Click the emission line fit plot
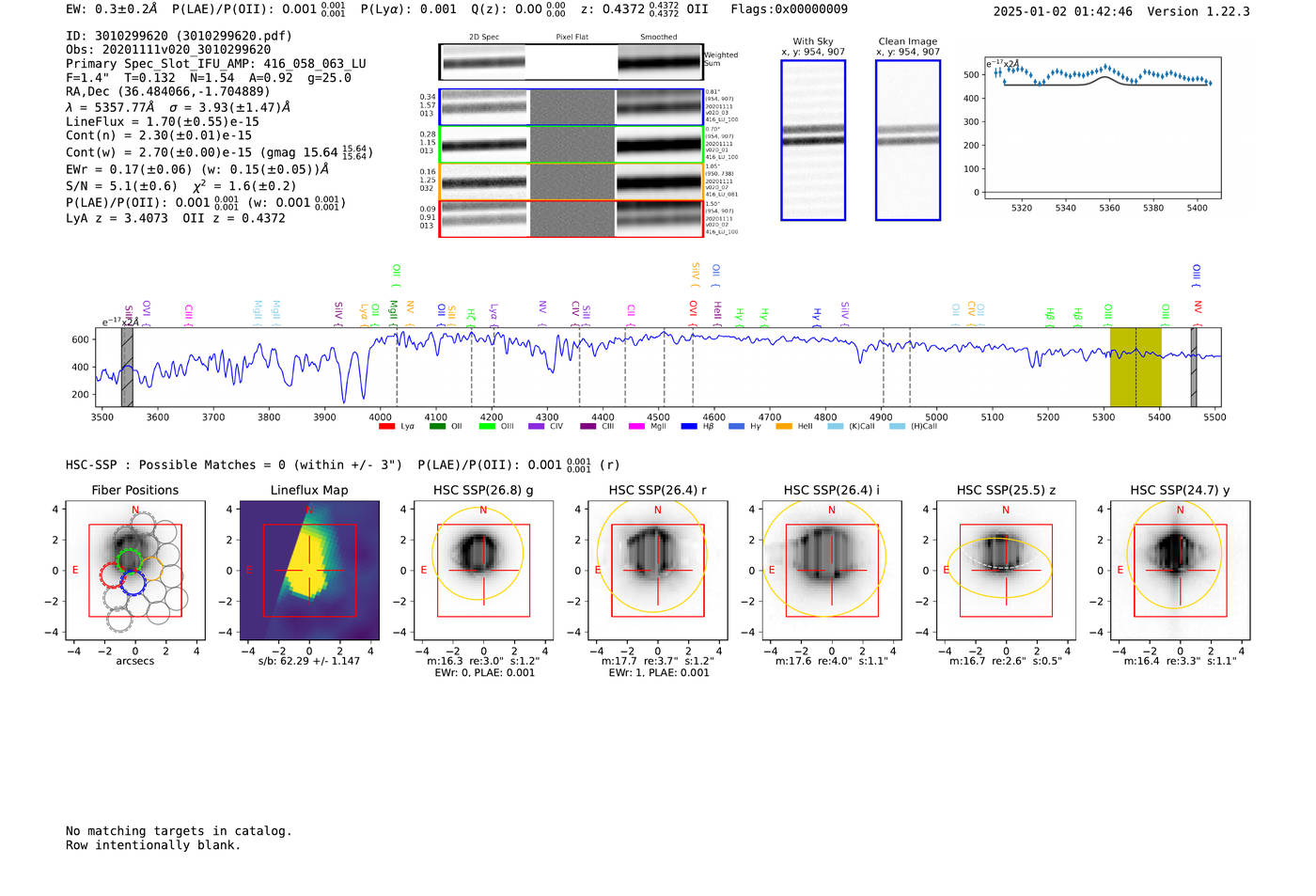 (x=1103, y=129)
